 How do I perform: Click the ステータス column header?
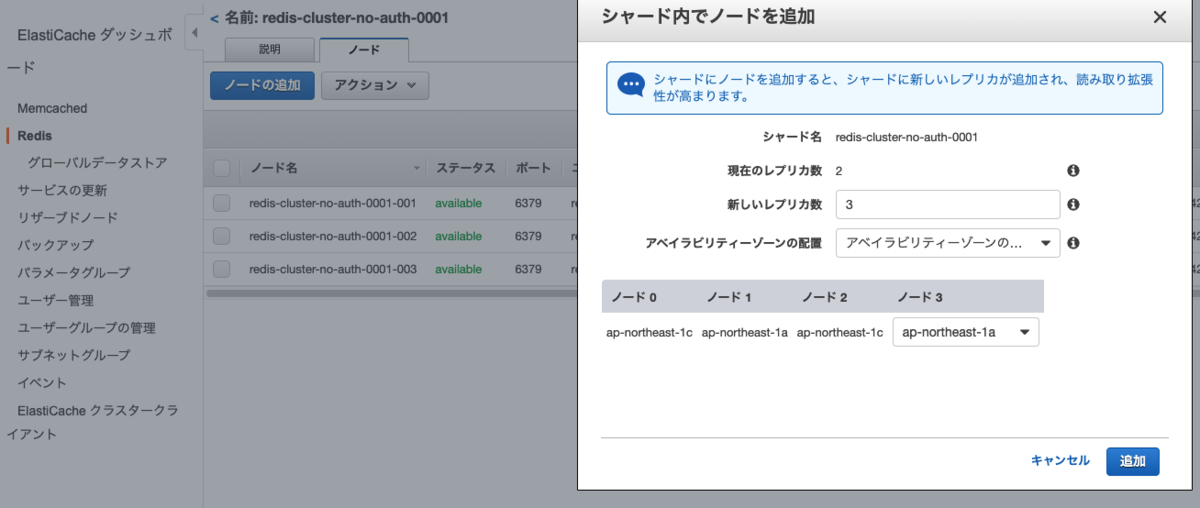(464, 168)
